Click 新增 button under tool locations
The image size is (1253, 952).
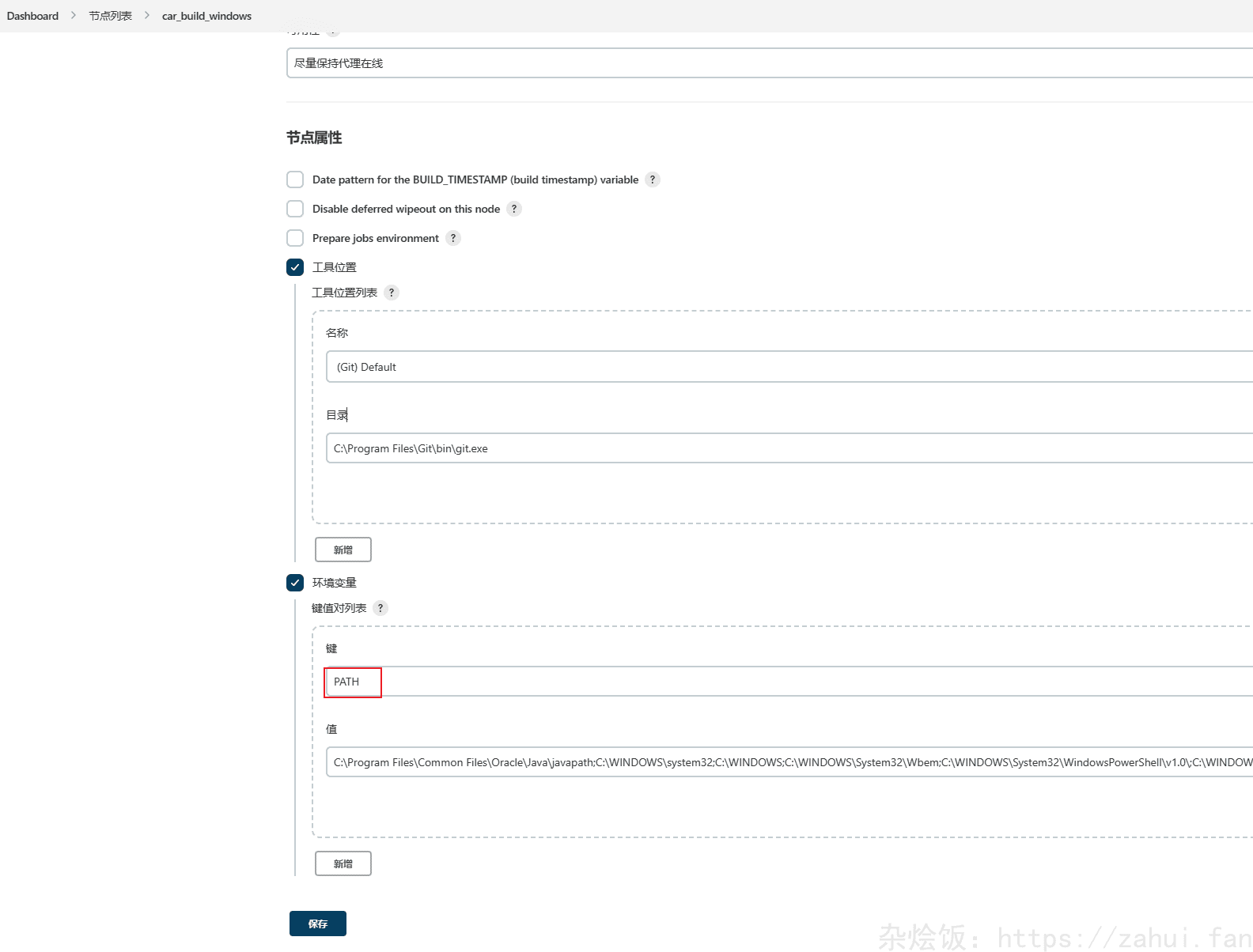343,550
